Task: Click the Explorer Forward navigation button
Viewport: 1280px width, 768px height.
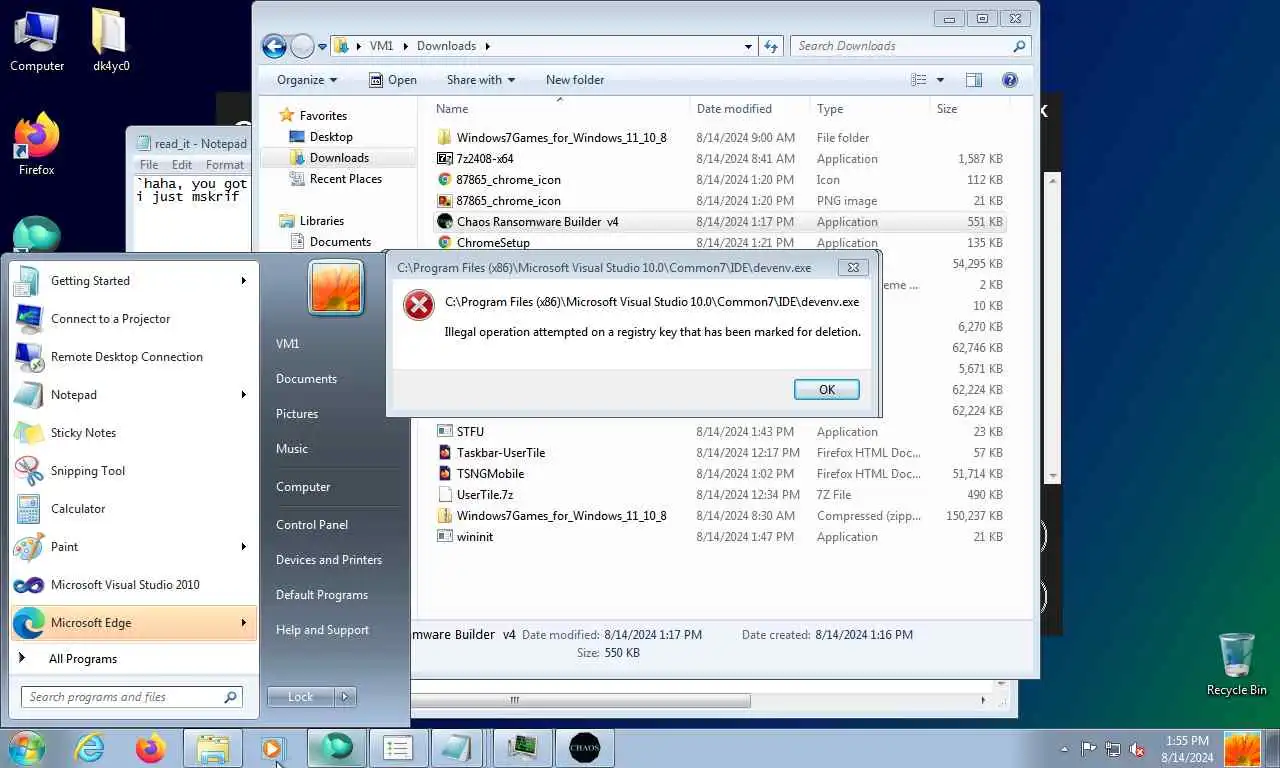Action: click(302, 46)
